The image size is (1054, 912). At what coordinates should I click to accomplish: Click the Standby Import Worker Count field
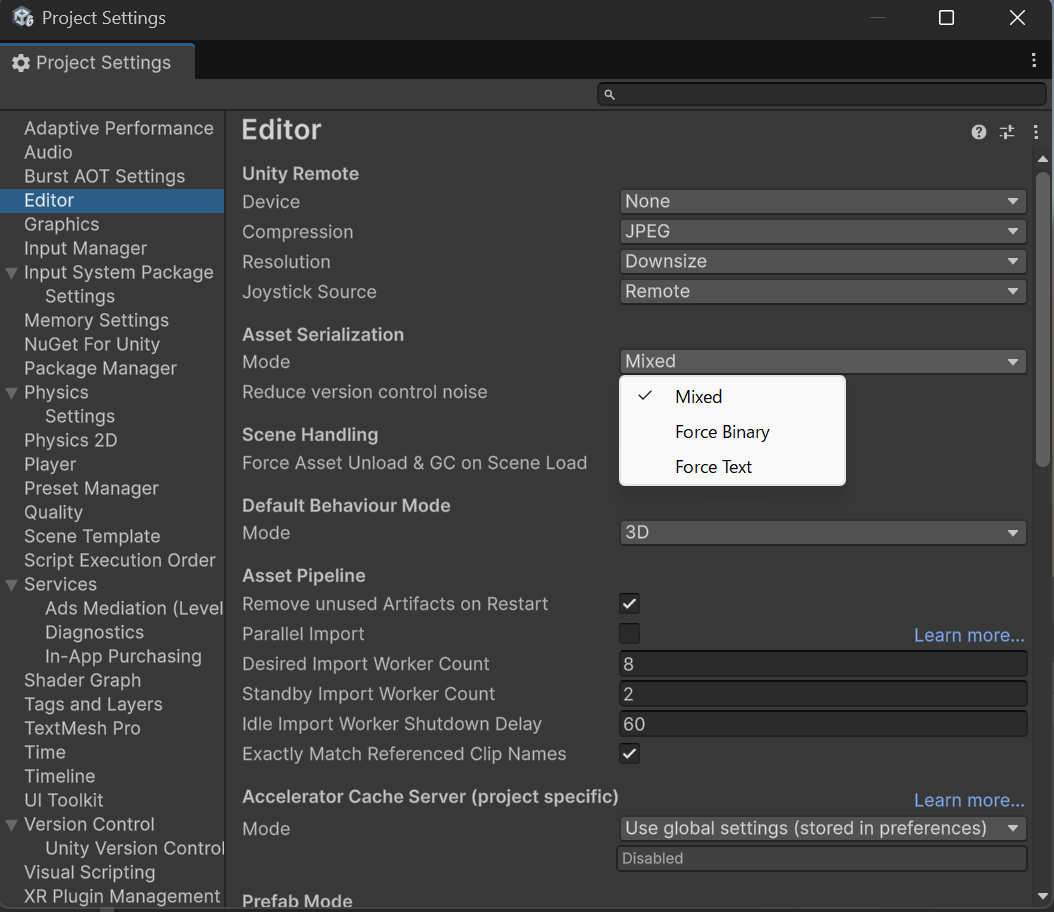pyautogui.click(x=823, y=694)
